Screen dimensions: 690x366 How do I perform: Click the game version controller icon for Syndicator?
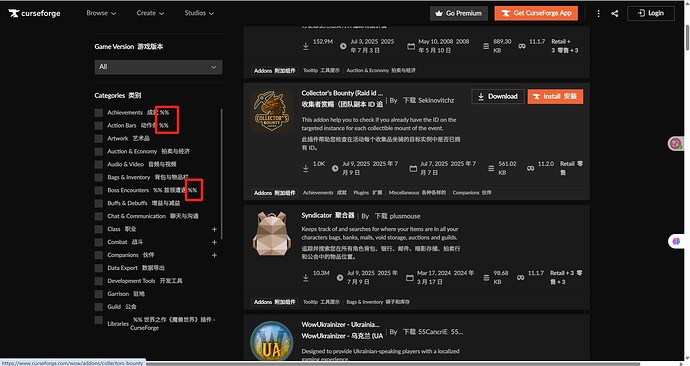click(520, 278)
